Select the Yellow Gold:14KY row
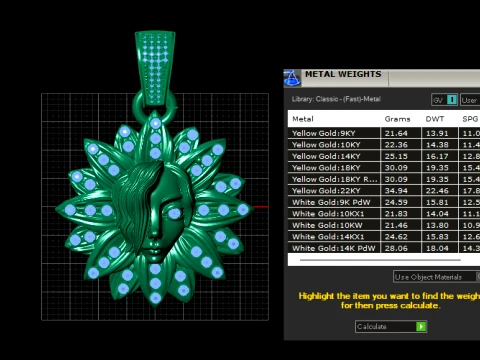This screenshot has width=480, height=360. (384, 156)
